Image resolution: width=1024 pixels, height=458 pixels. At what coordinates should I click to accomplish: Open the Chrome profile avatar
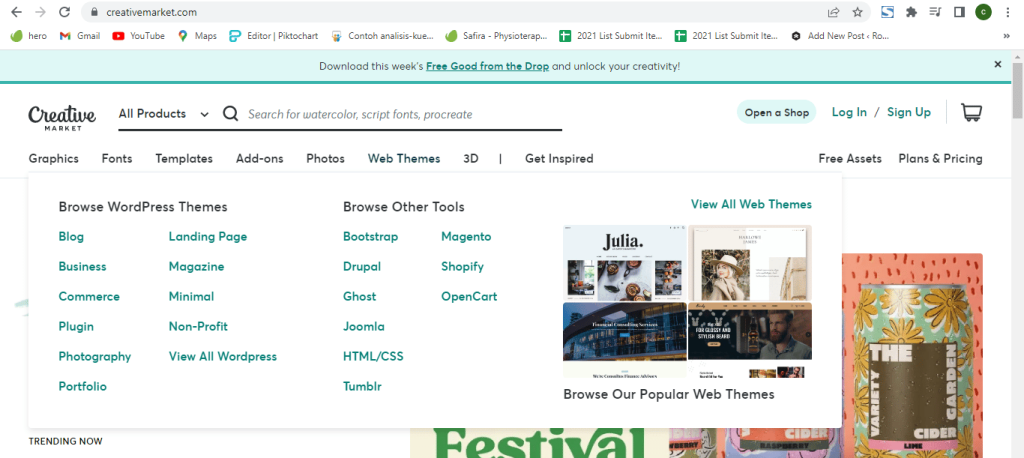pyautogui.click(x=984, y=12)
